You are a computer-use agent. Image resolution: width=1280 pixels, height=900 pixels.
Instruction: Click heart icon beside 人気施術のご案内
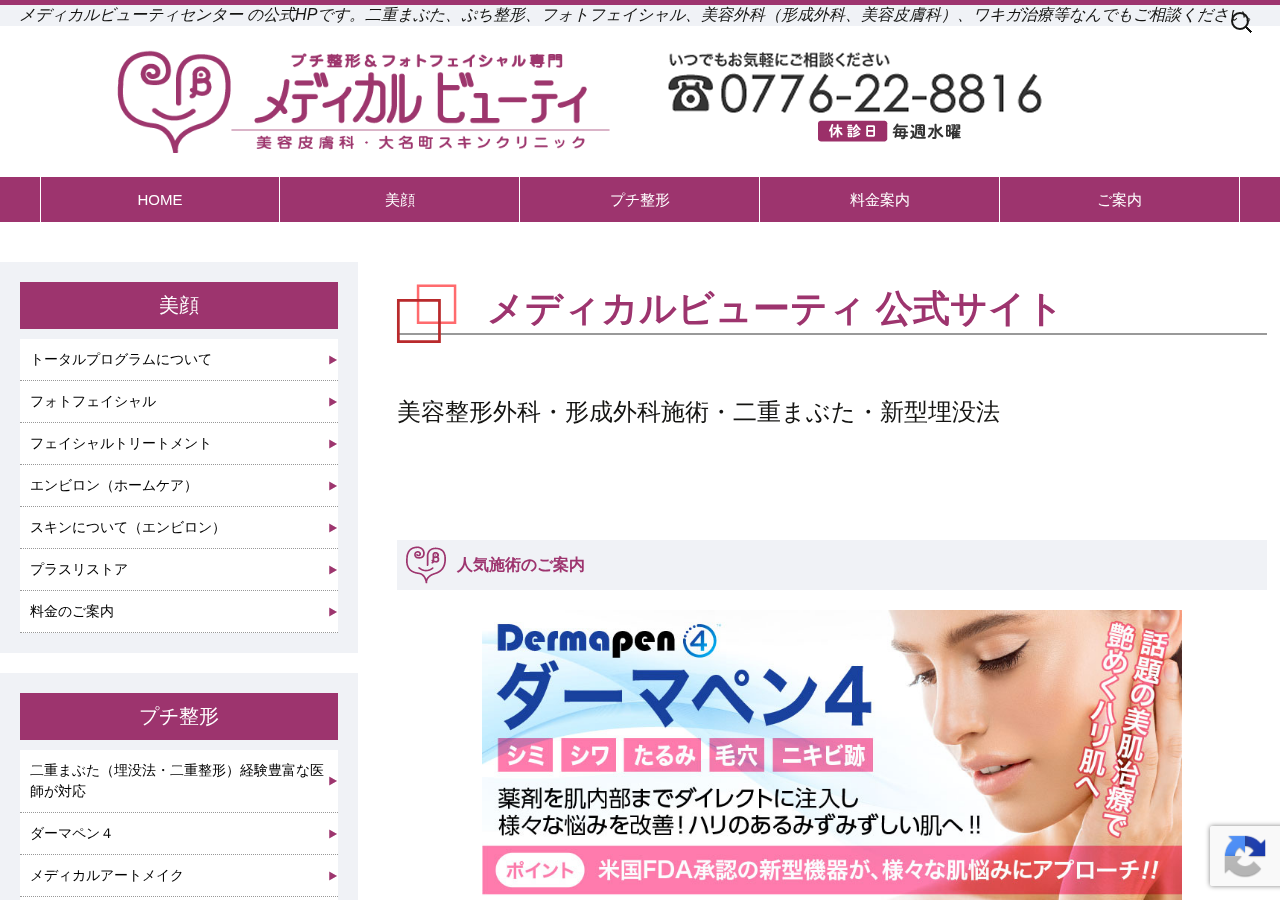tap(426, 565)
